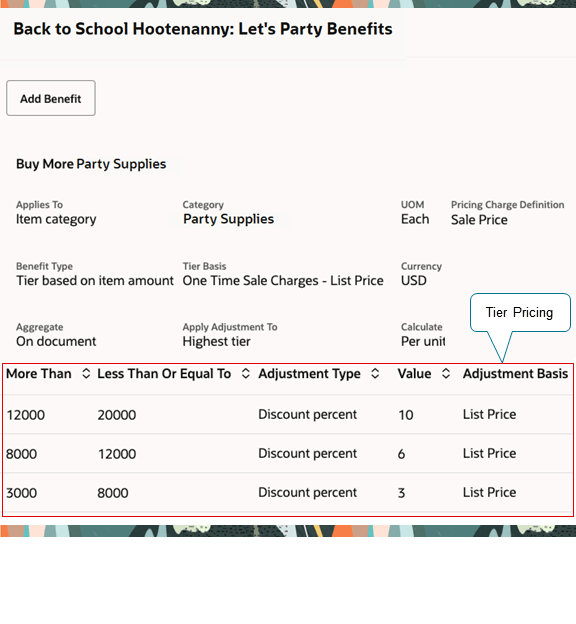Select Discount percent in the 10 value row
The width and height of the screenshot is (576, 624).
click(x=308, y=415)
